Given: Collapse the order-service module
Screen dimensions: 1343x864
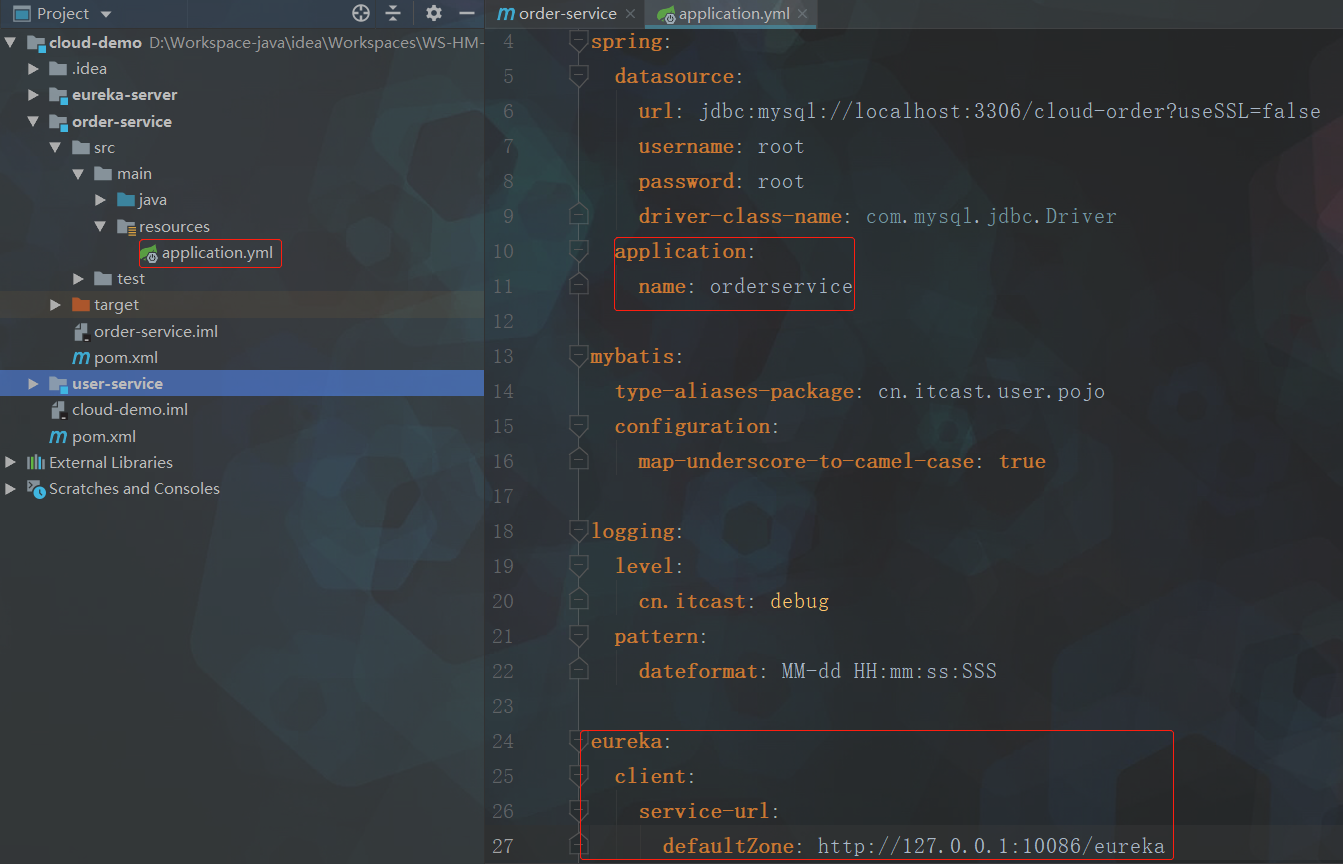Looking at the screenshot, I should (x=33, y=122).
